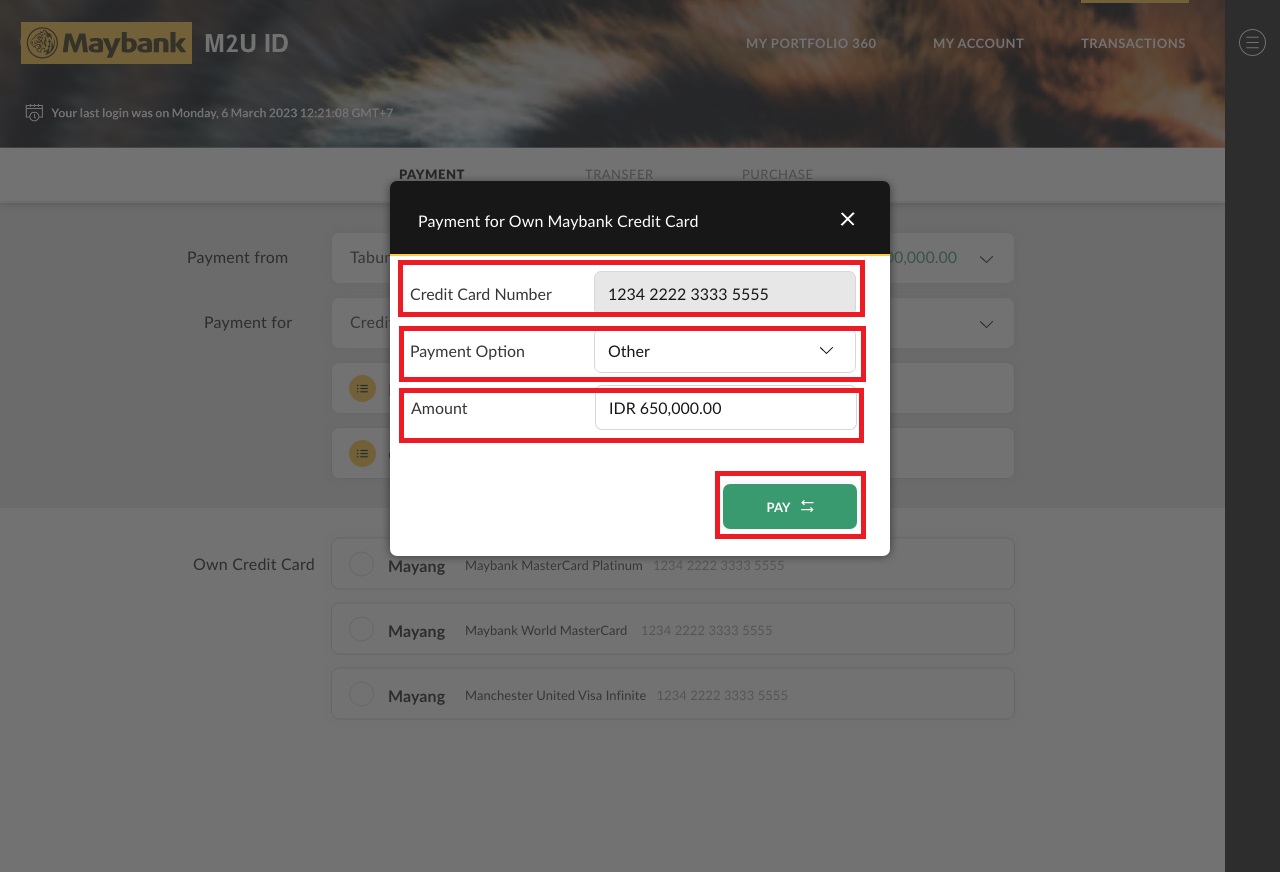This screenshot has height=872, width=1280.
Task: Click the second yellow list icon
Action: (x=362, y=454)
